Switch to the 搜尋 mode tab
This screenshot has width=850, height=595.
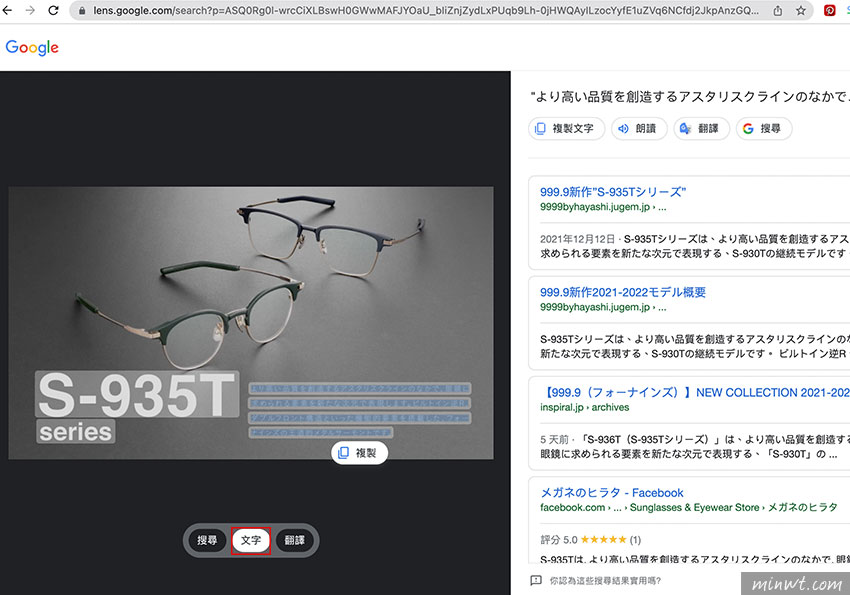(x=207, y=540)
